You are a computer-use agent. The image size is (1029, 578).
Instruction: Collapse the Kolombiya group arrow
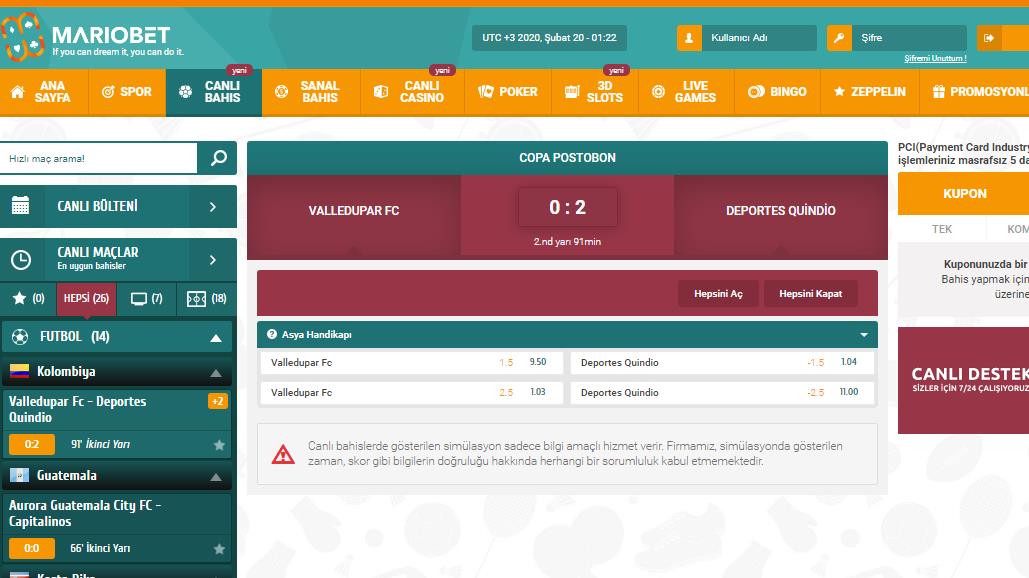click(215, 373)
